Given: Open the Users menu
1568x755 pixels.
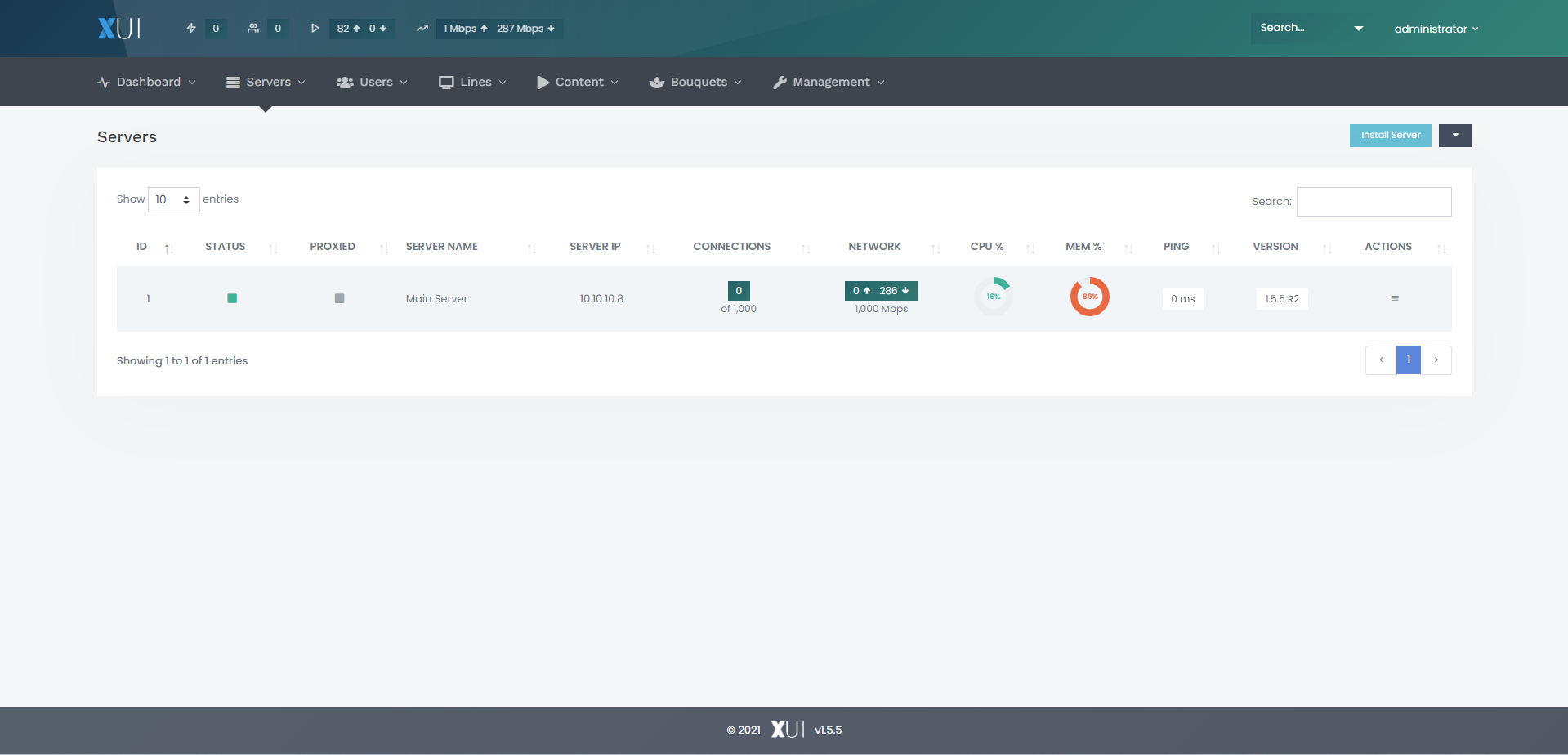Looking at the screenshot, I should pyautogui.click(x=372, y=82).
